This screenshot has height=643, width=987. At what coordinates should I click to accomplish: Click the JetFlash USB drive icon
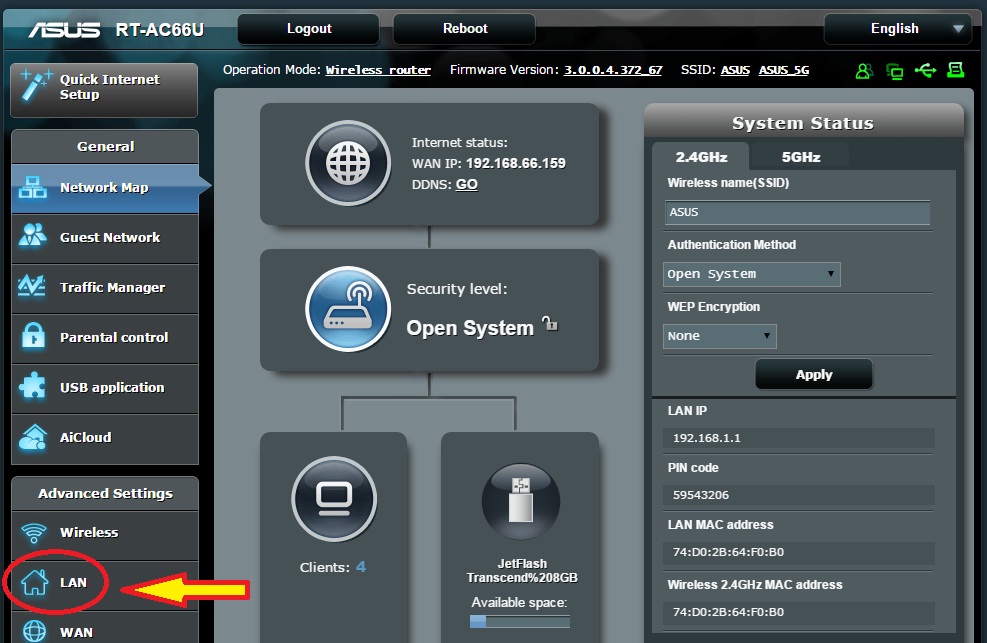521,501
